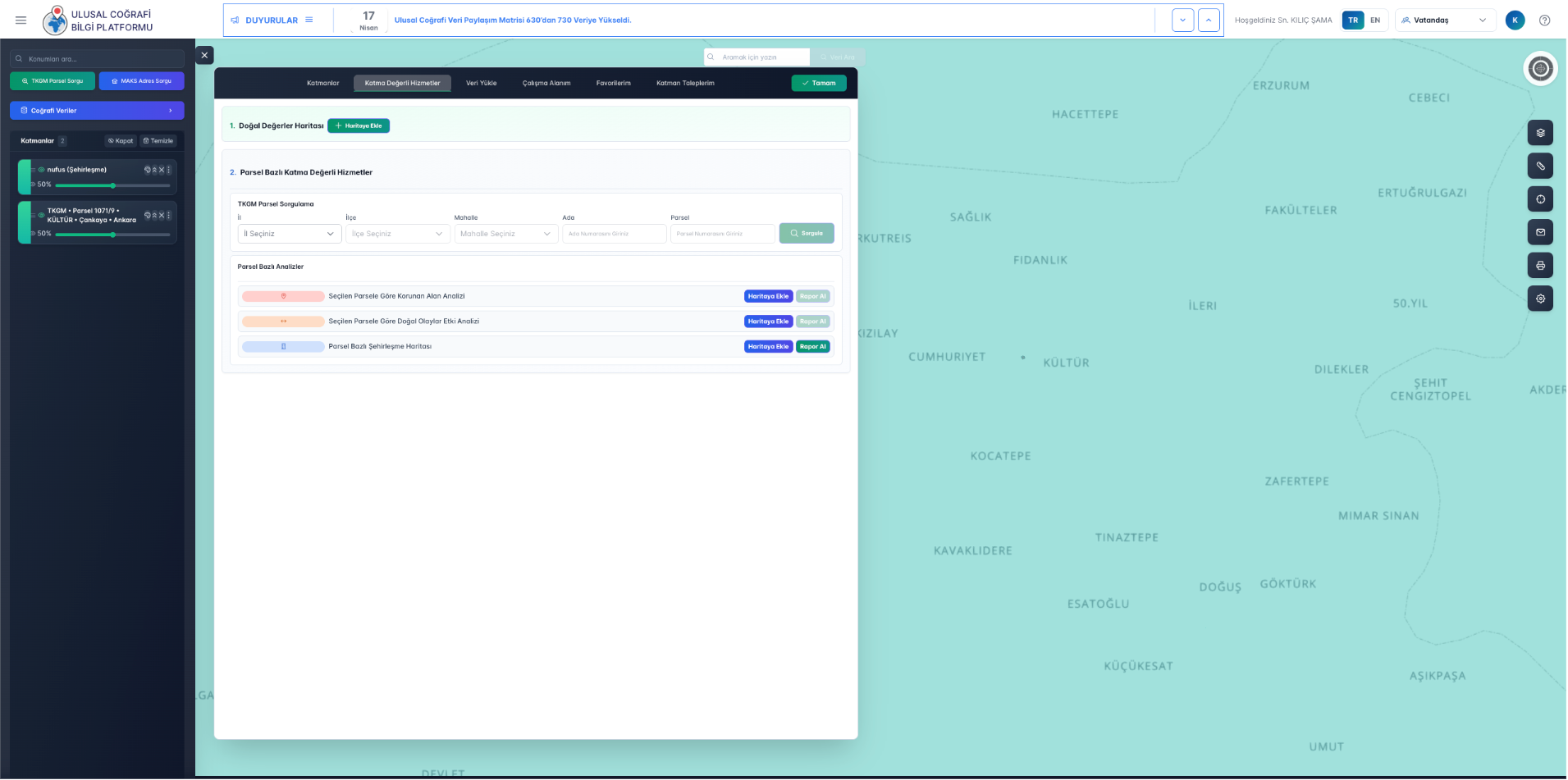This screenshot has height=780, width=1568.
Task: Close the dialog panel with X
Action: pos(204,55)
